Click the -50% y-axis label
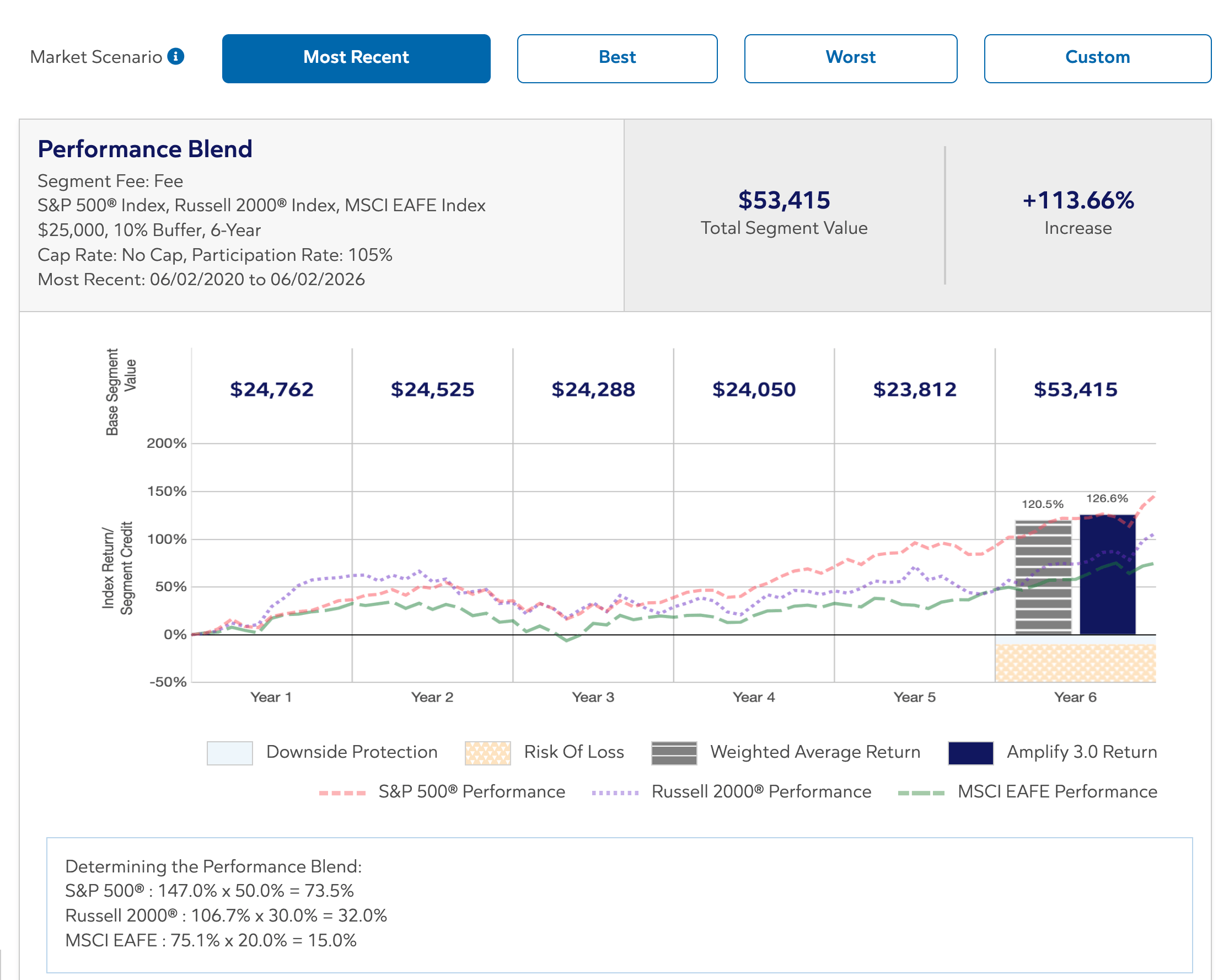This screenshot has width=1229, height=980. tap(168, 682)
